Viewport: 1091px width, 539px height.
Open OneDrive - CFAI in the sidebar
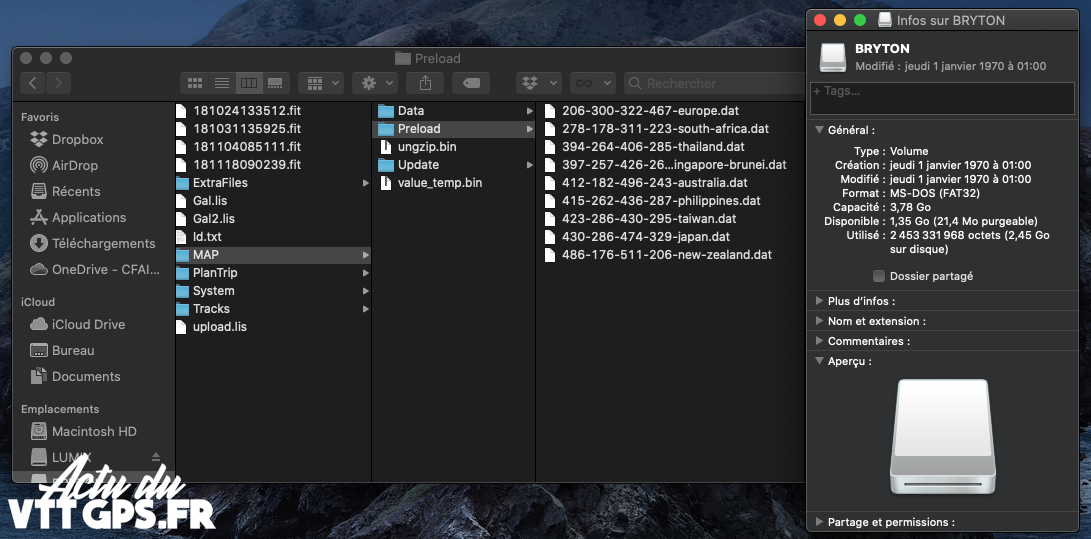[93, 269]
